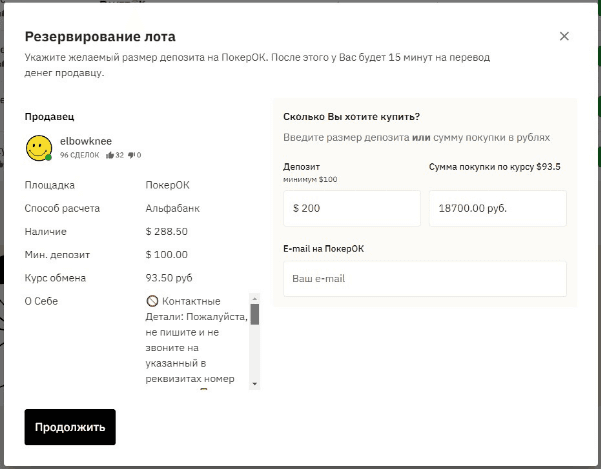The image size is (602, 470).
Task: Click the prohibited sign icon in О Себе
Action: 152,301
